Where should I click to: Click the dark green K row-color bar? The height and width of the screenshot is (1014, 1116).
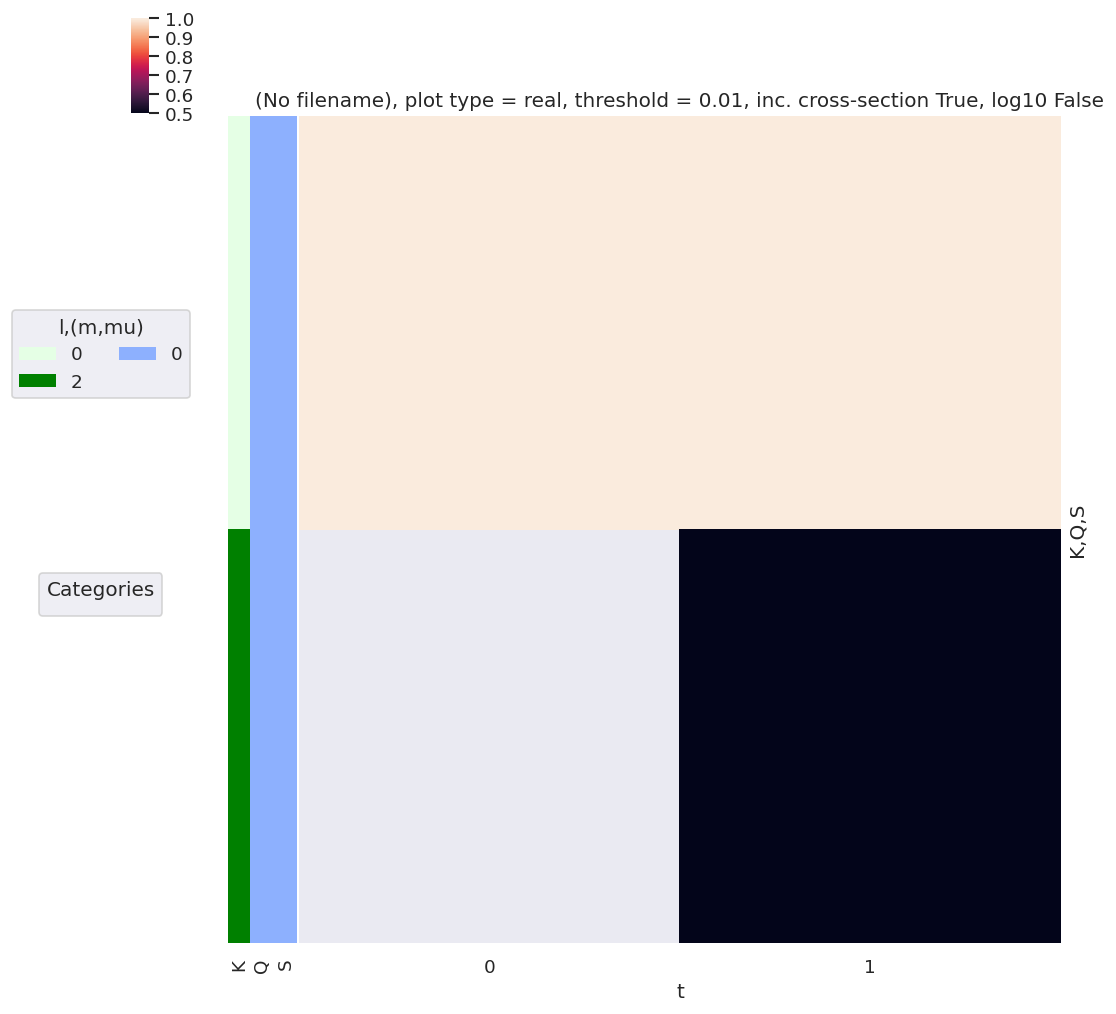click(x=239, y=736)
